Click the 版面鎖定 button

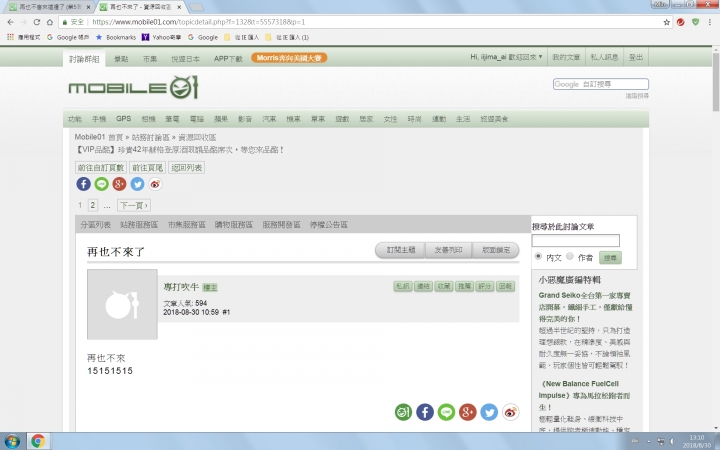496,250
